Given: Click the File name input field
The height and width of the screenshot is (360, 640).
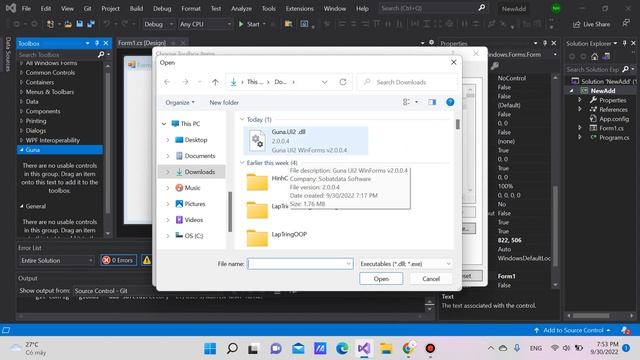Looking at the screenshot, I should pyautogui.click(x=300, y=264).
